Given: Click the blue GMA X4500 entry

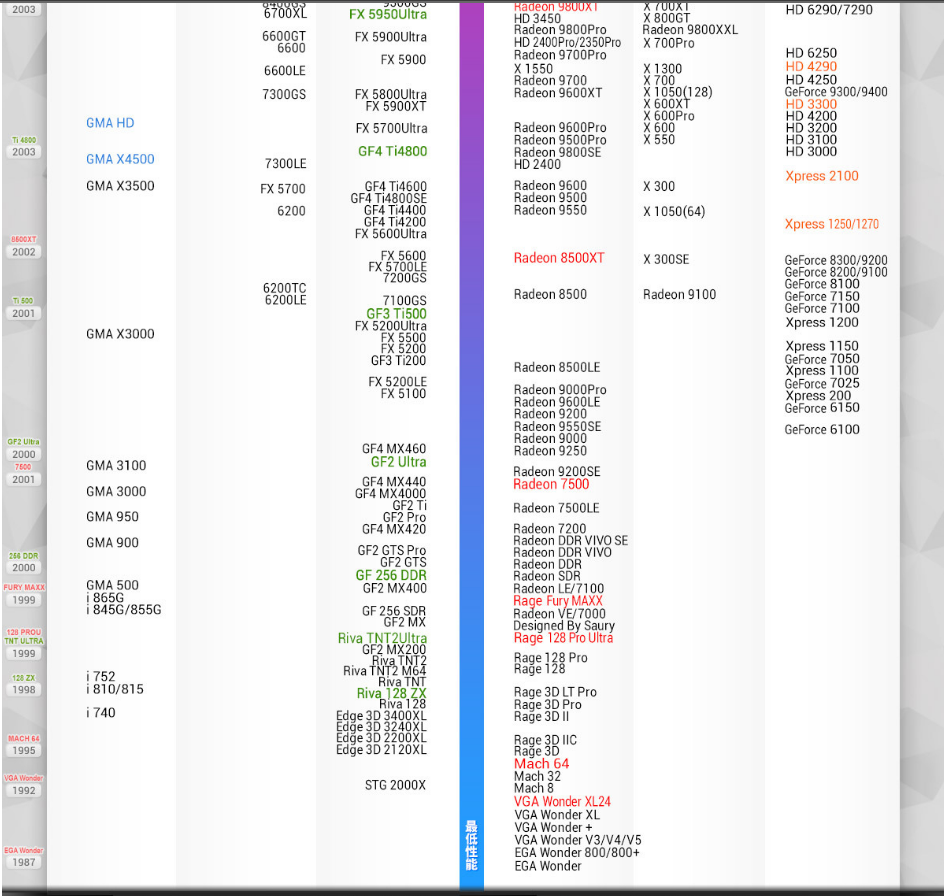Looking at the screenshot, I should click(x=120, y=159).
